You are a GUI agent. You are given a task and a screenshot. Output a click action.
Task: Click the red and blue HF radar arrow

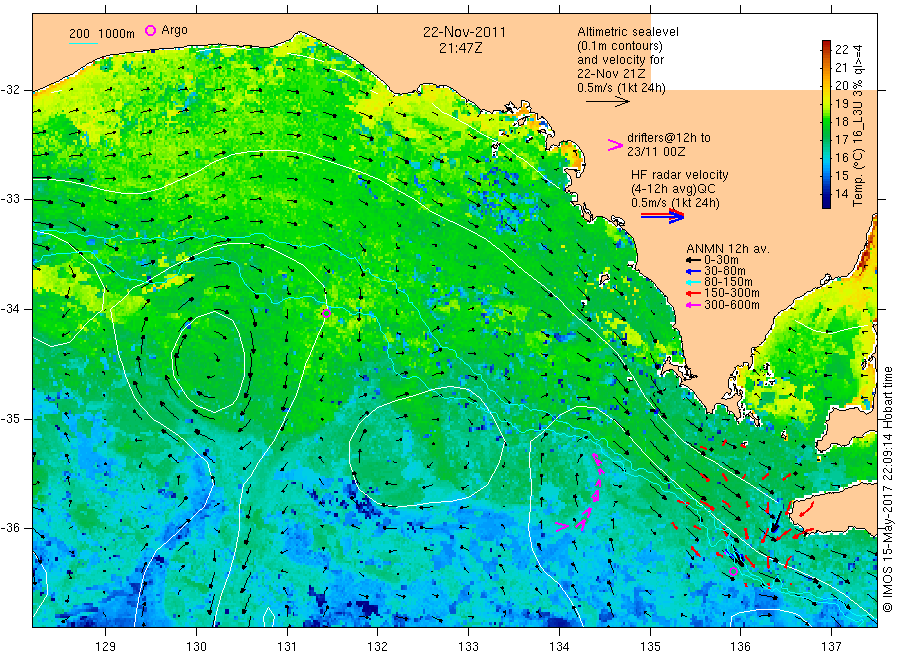[662, 216]
